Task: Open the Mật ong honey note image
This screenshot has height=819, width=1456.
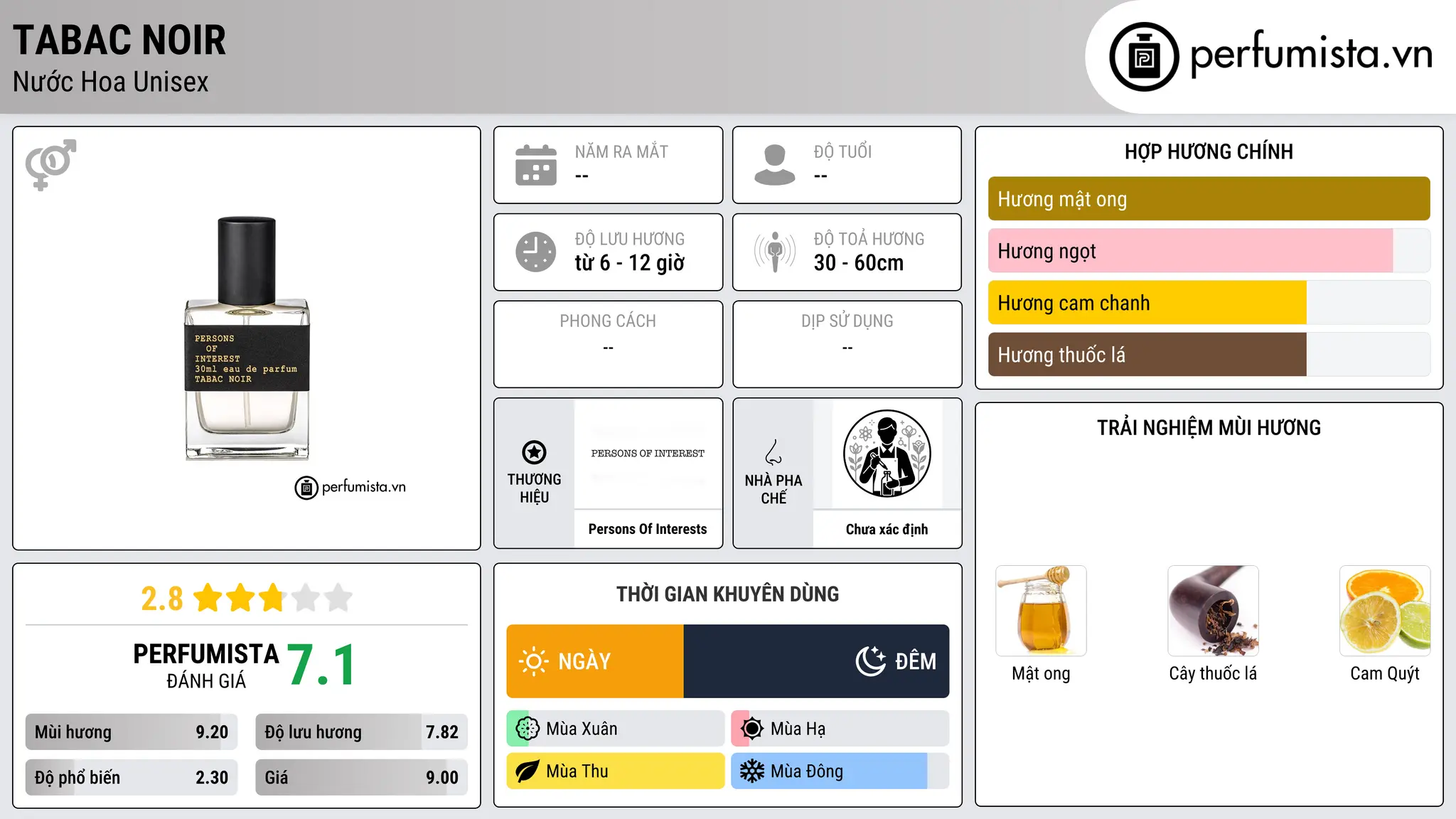Action: pyautogui.click(x=1041, y=611)
